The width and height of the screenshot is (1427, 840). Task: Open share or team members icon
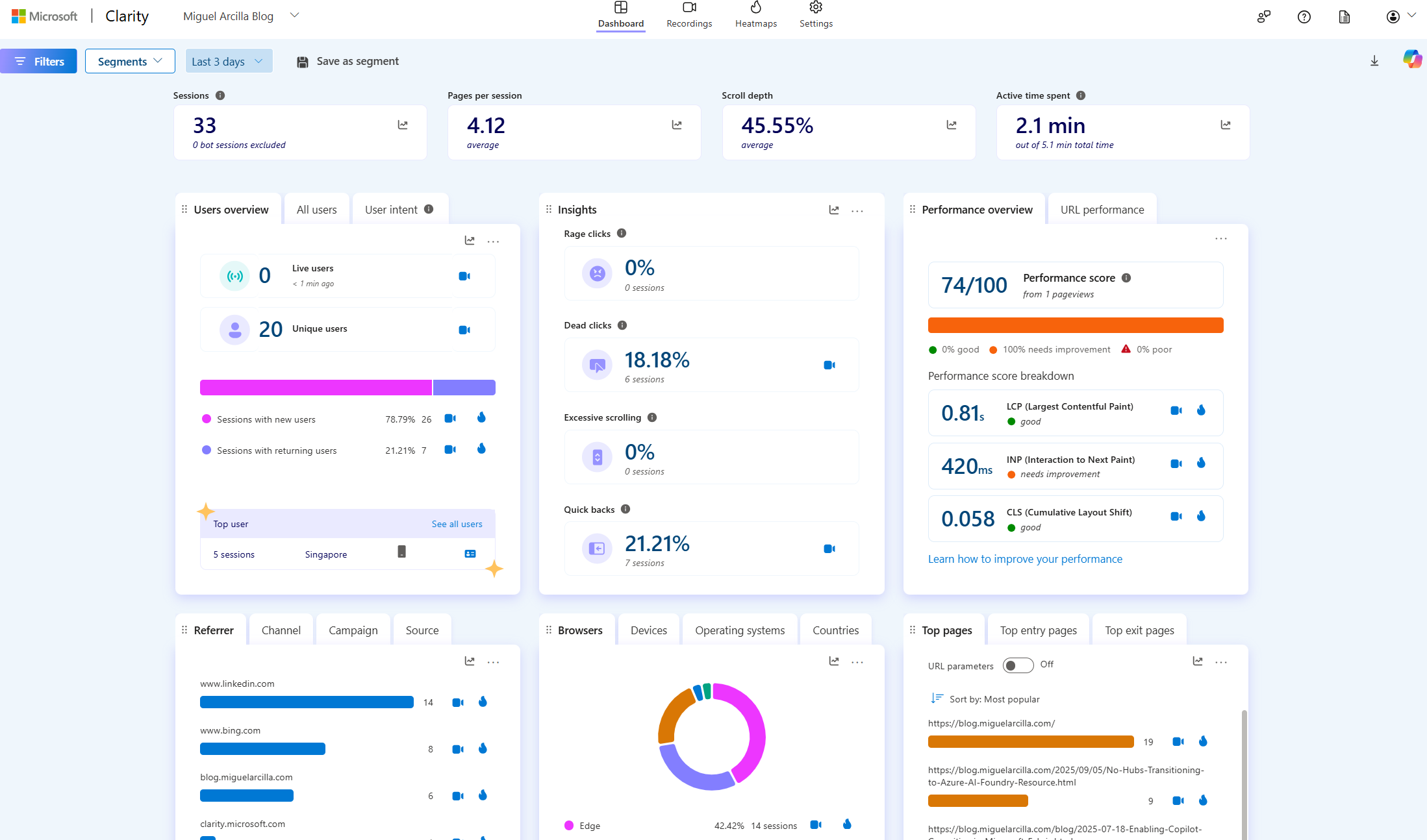pos(1263,17)
